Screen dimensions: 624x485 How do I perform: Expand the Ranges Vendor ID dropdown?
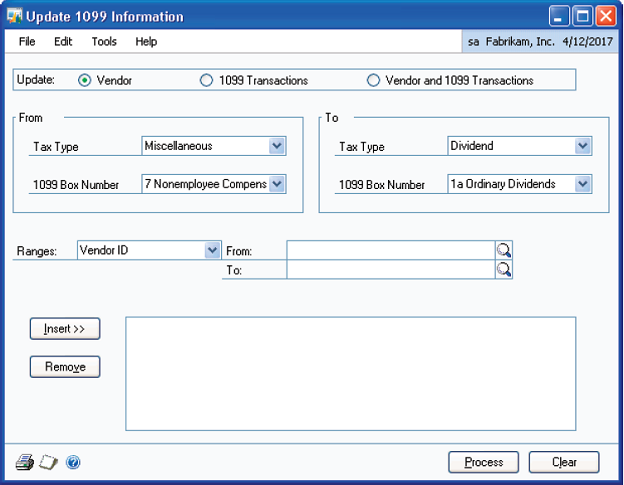coord(211,250)
